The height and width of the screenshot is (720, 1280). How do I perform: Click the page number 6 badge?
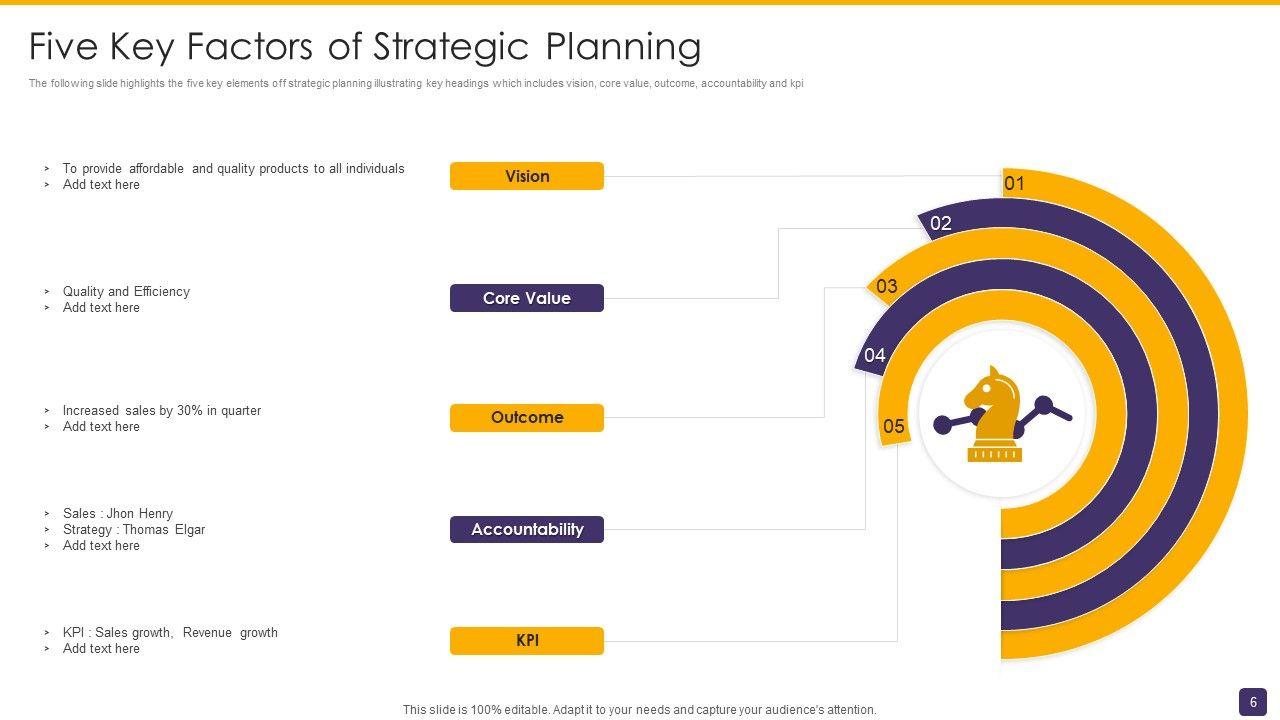coord(1253,702)
